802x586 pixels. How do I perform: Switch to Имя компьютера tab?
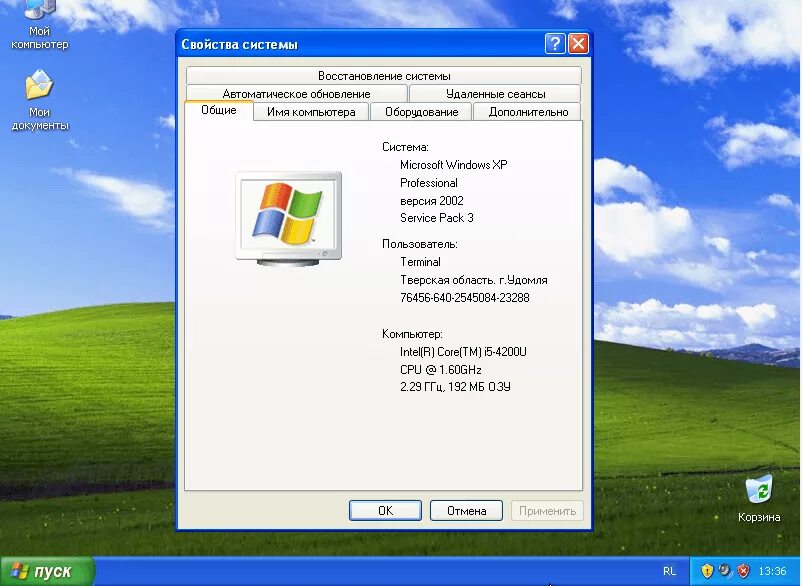pos(311,112)
